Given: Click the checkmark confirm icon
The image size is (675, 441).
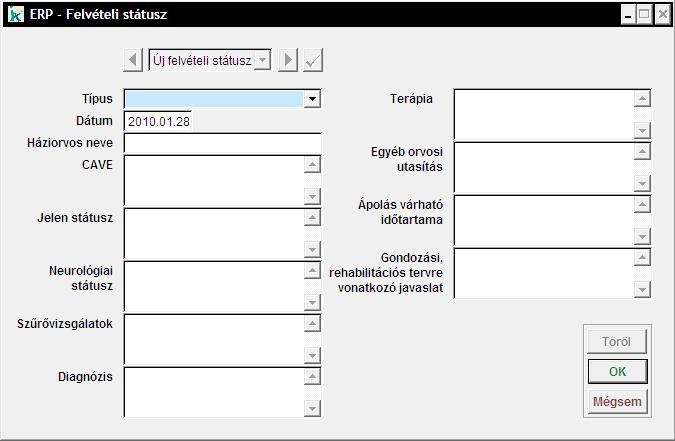Looking at the screenshot, I should click(314, 61).
